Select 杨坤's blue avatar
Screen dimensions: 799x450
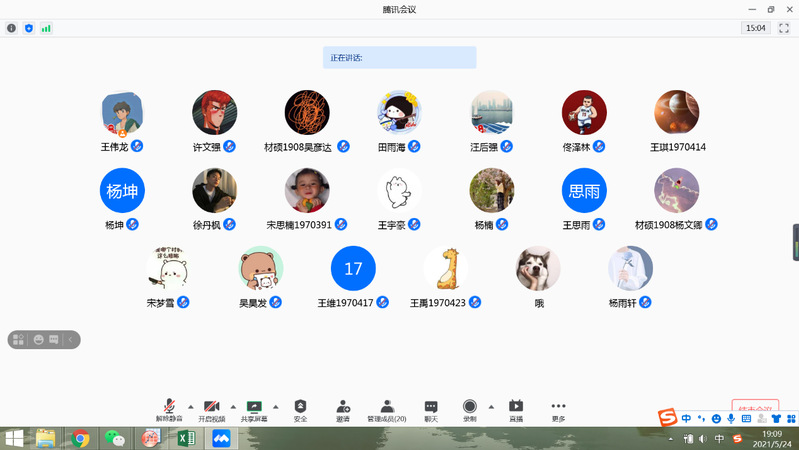pos(122,190)
